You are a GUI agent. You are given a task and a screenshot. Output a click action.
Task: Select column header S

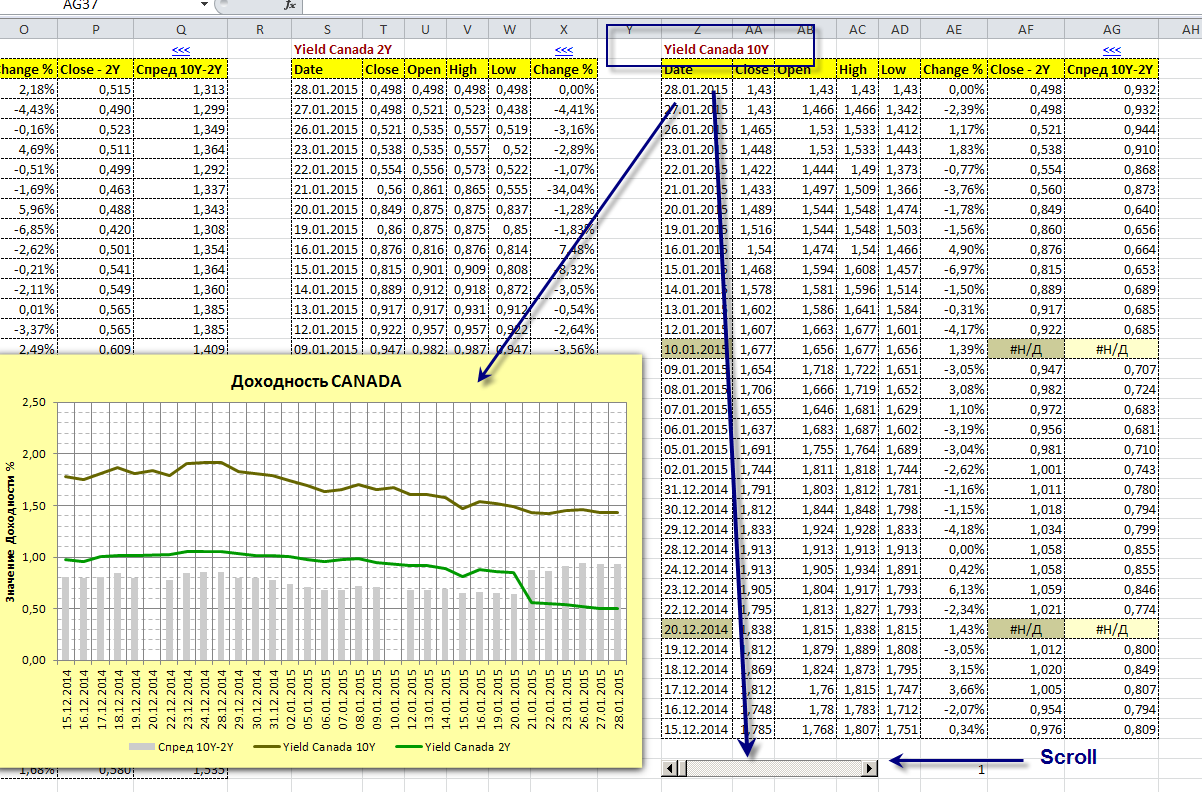pos(327,30)
